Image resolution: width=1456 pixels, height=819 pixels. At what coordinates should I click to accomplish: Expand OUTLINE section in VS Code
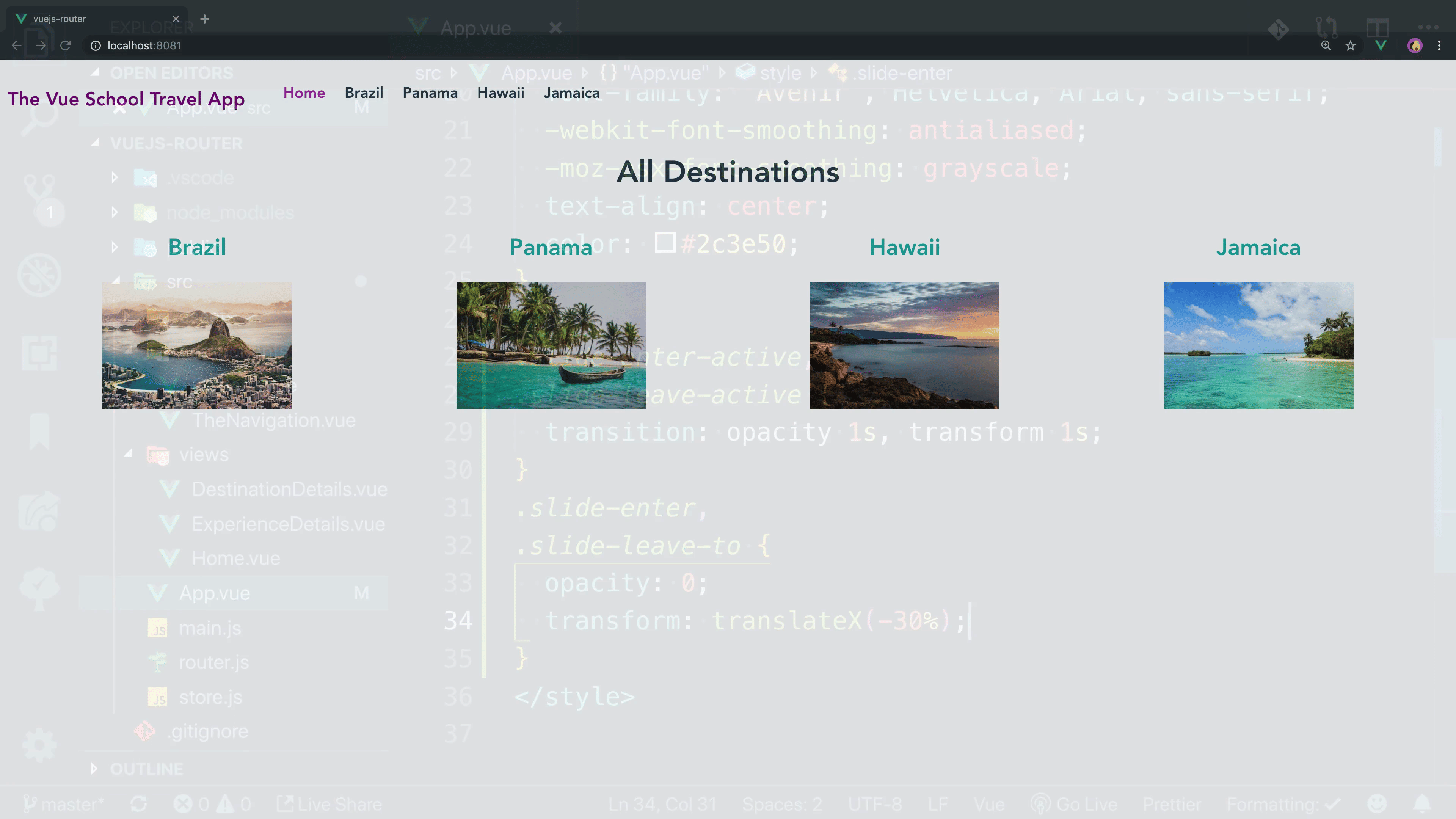pos(94,769)
